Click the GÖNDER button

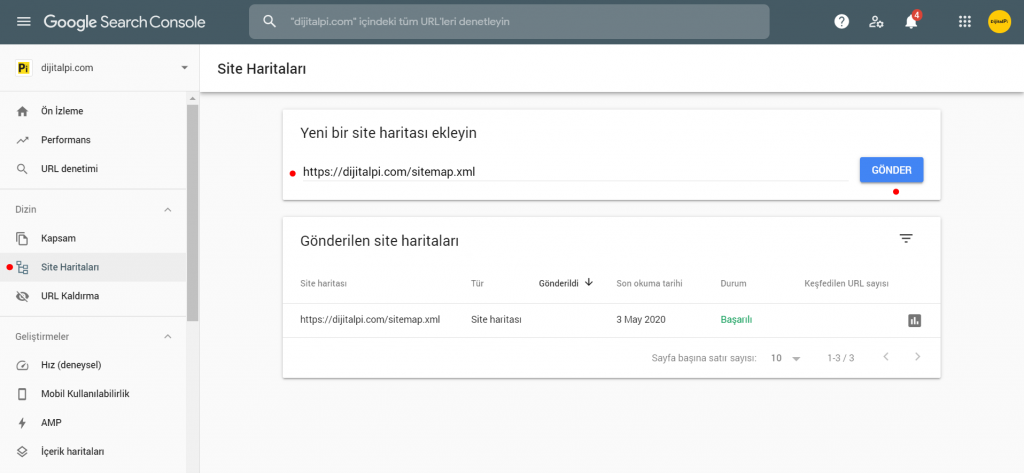[x=891, y=170]
